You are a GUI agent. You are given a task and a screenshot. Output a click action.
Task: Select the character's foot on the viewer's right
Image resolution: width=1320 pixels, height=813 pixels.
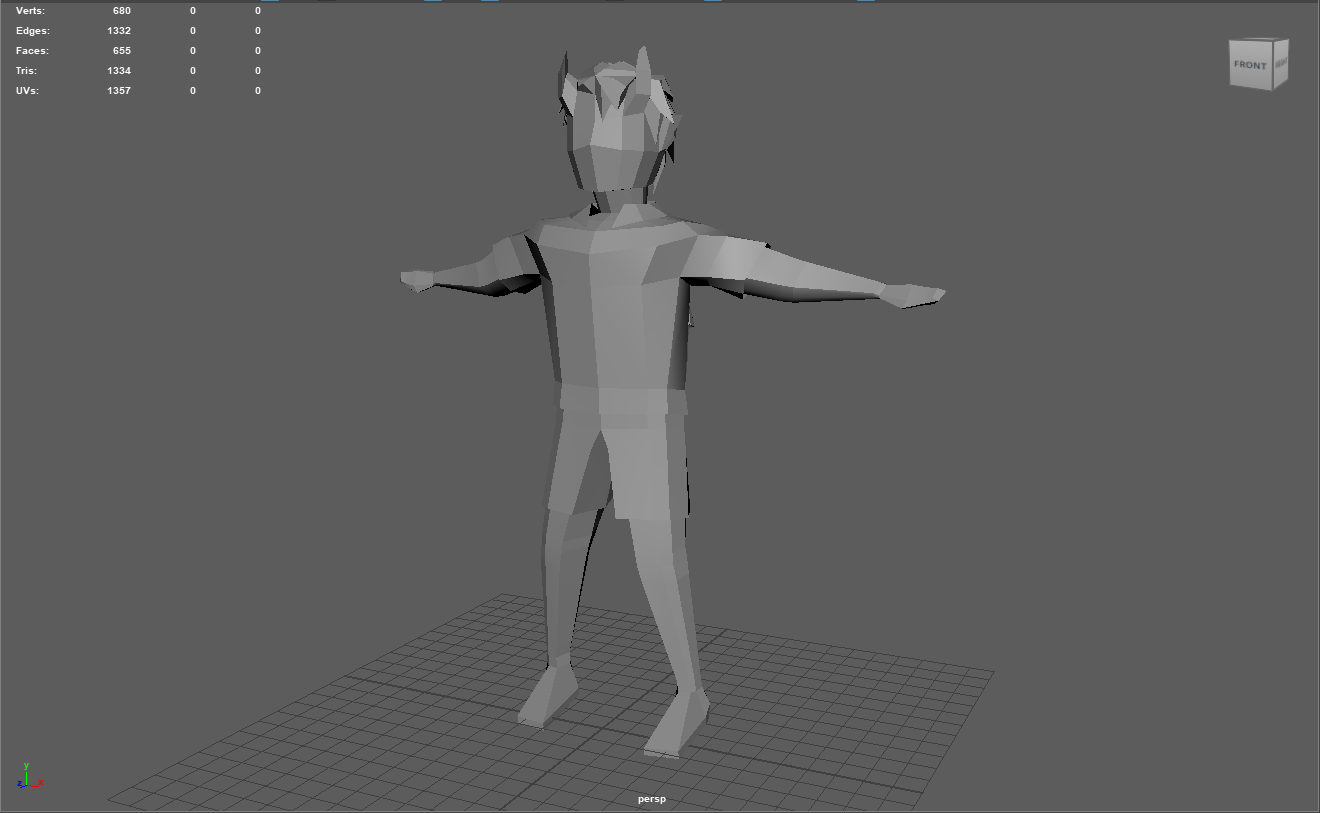(x=678, y=722)
